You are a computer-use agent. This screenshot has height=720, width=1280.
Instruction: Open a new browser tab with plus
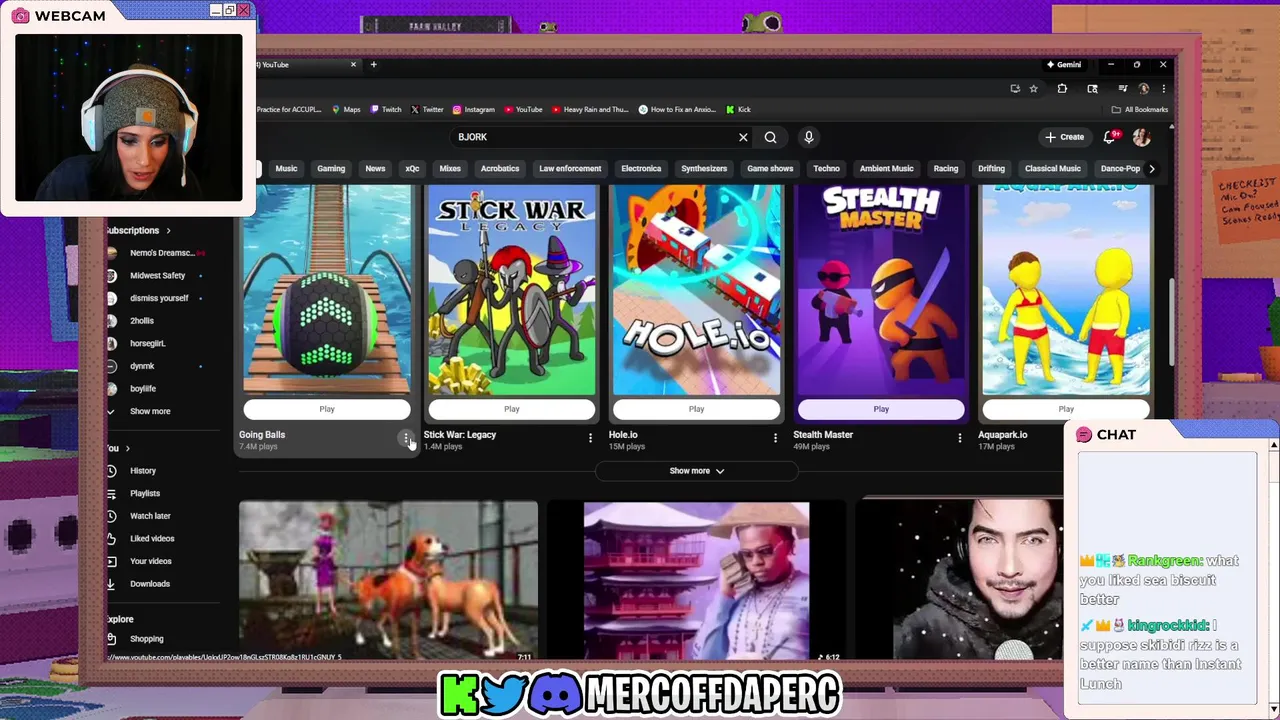pyautogui.click(x=373, y=65)
